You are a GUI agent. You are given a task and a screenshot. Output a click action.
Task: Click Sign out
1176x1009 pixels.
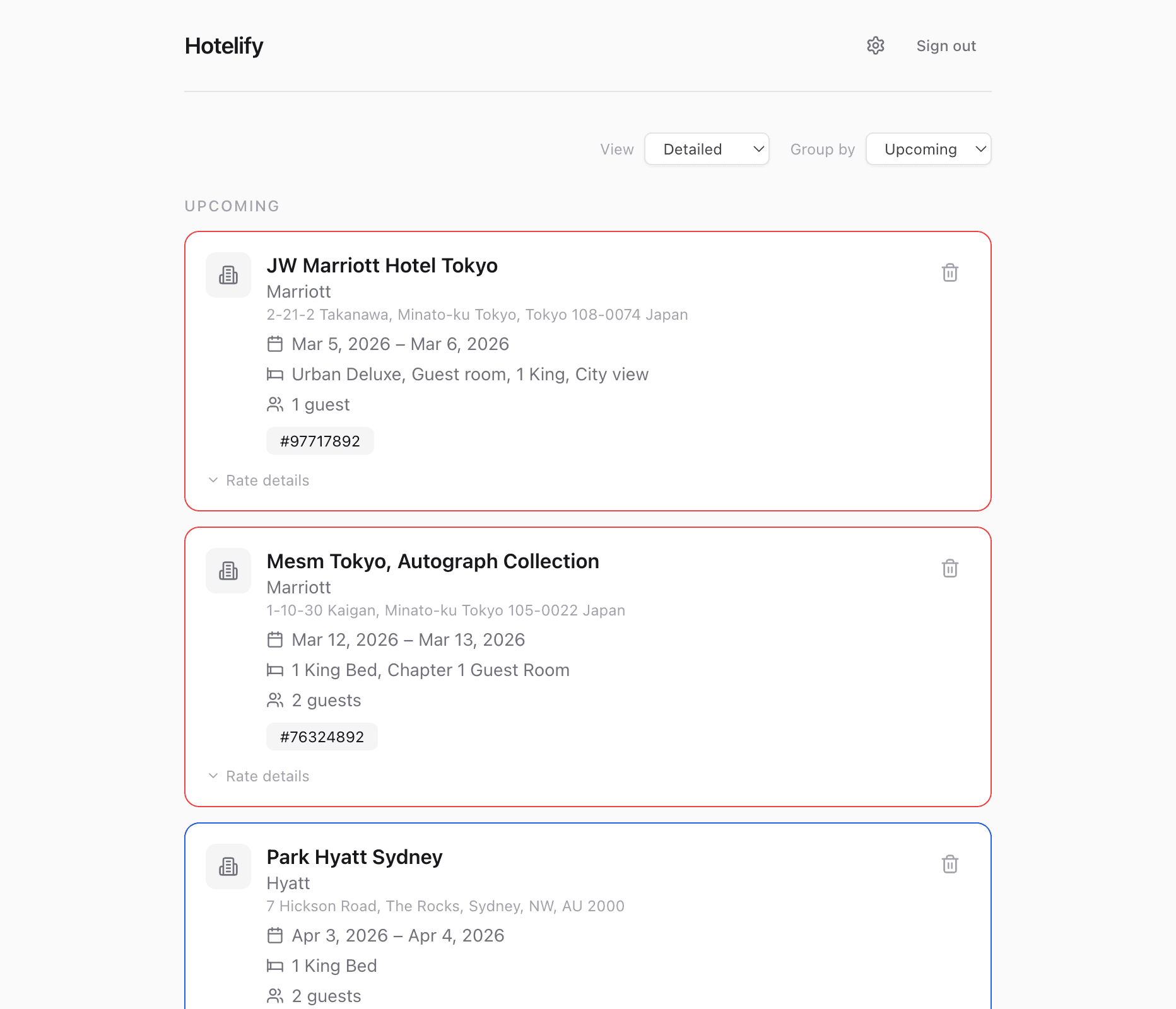coord(946,45)
